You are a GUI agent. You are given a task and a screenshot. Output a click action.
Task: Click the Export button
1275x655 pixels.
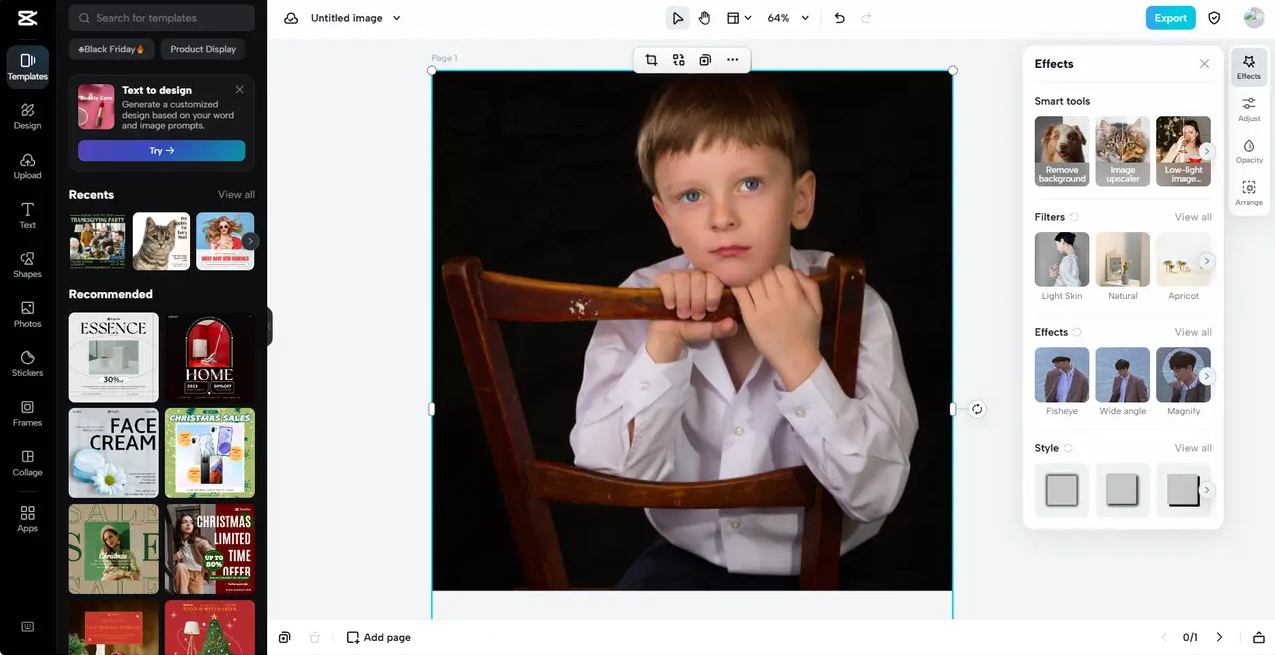coord(1170,18)
